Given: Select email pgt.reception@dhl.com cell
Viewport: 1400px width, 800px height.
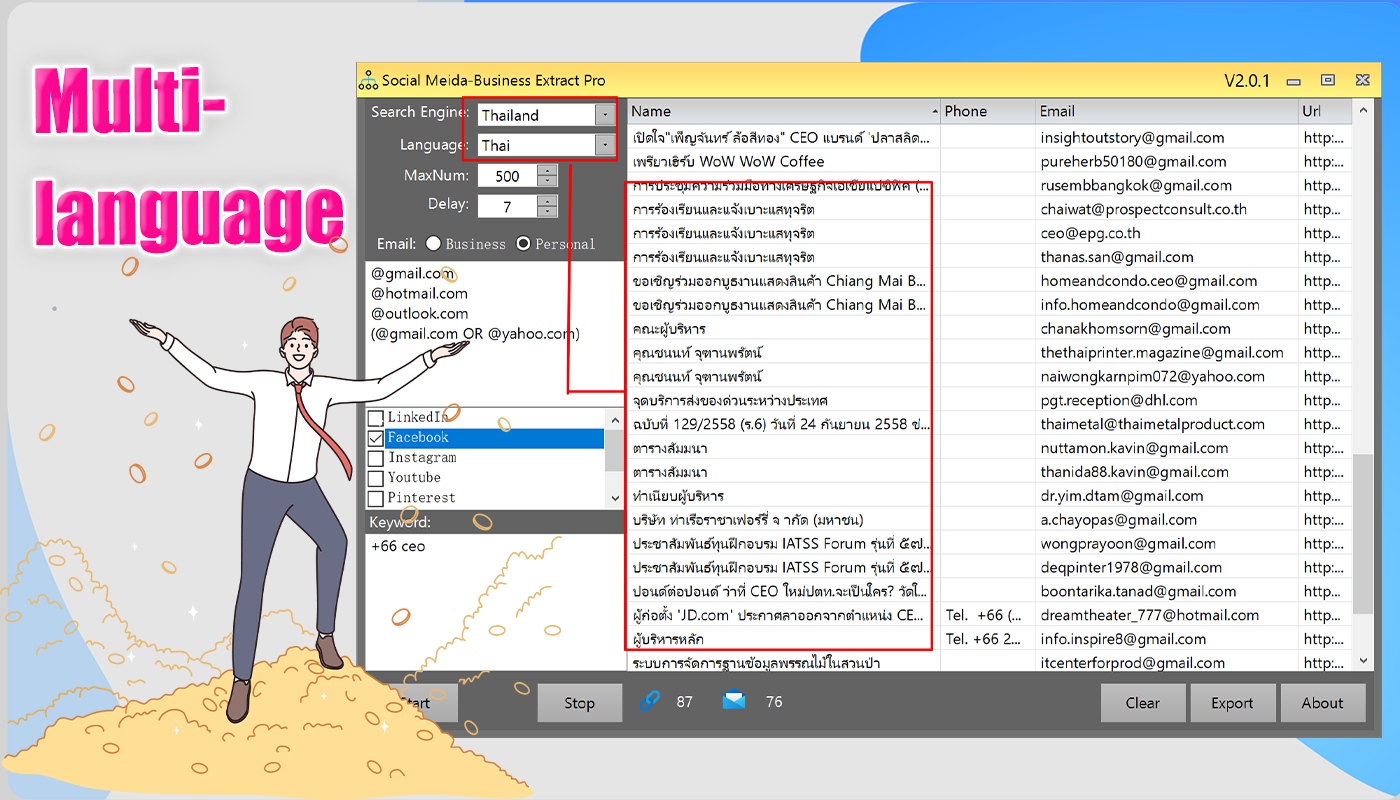Looking at the screenshot, I should (x=1166, y=401).
